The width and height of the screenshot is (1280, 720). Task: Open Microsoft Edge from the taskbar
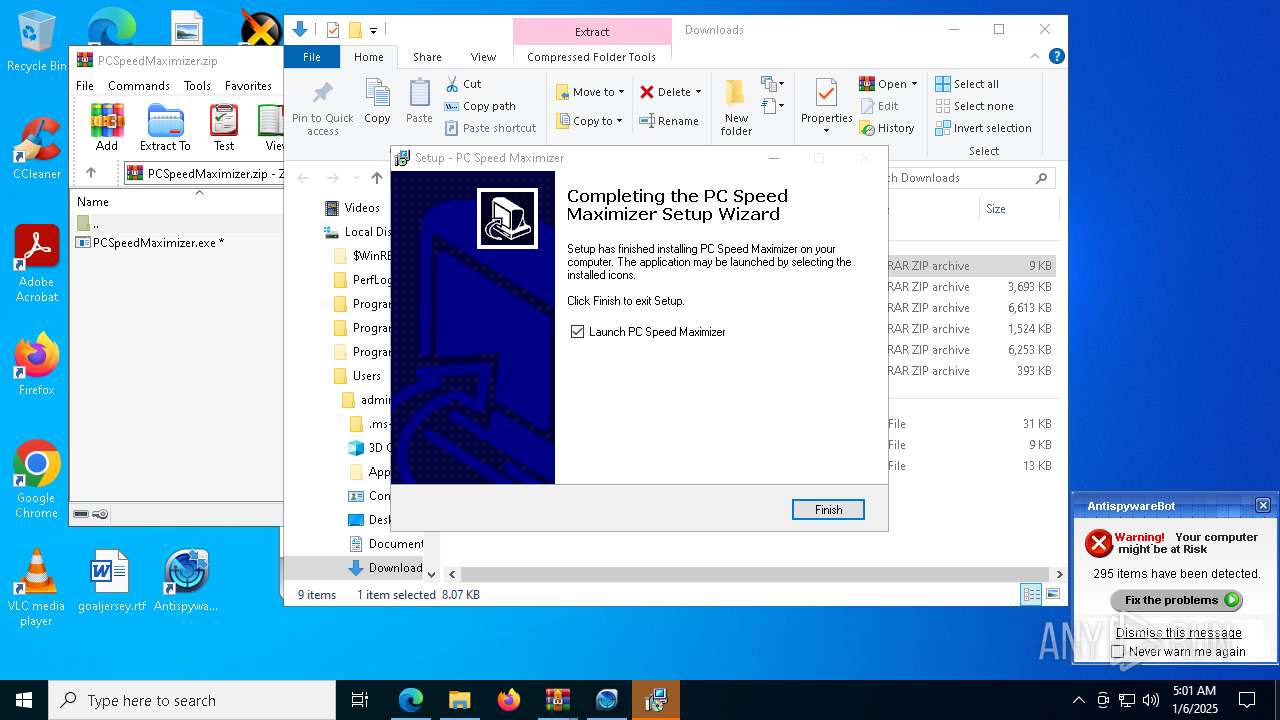pyautogui.click(x=411, y=700)
